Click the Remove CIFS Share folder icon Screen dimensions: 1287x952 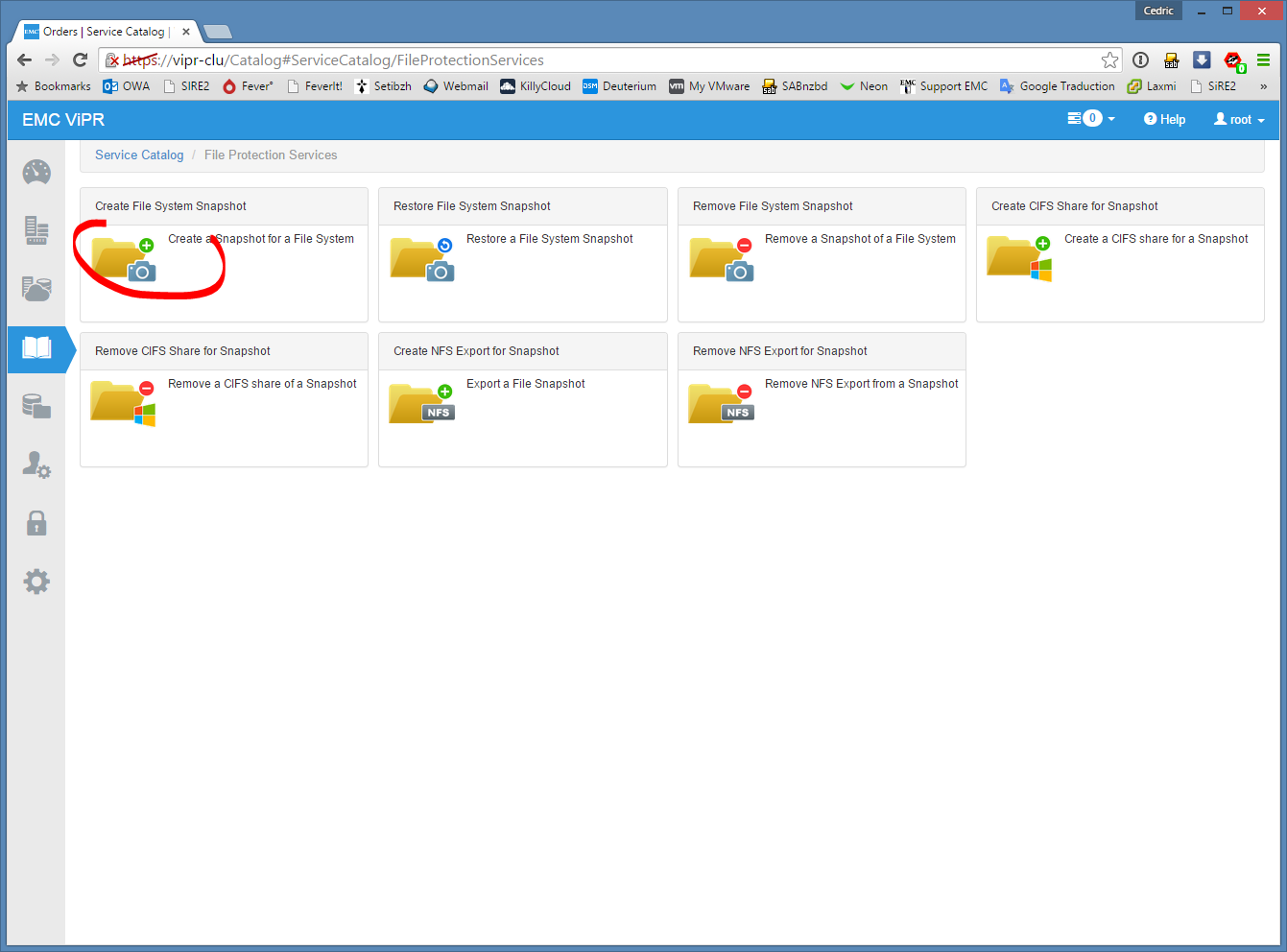click(x=124, y=403)
